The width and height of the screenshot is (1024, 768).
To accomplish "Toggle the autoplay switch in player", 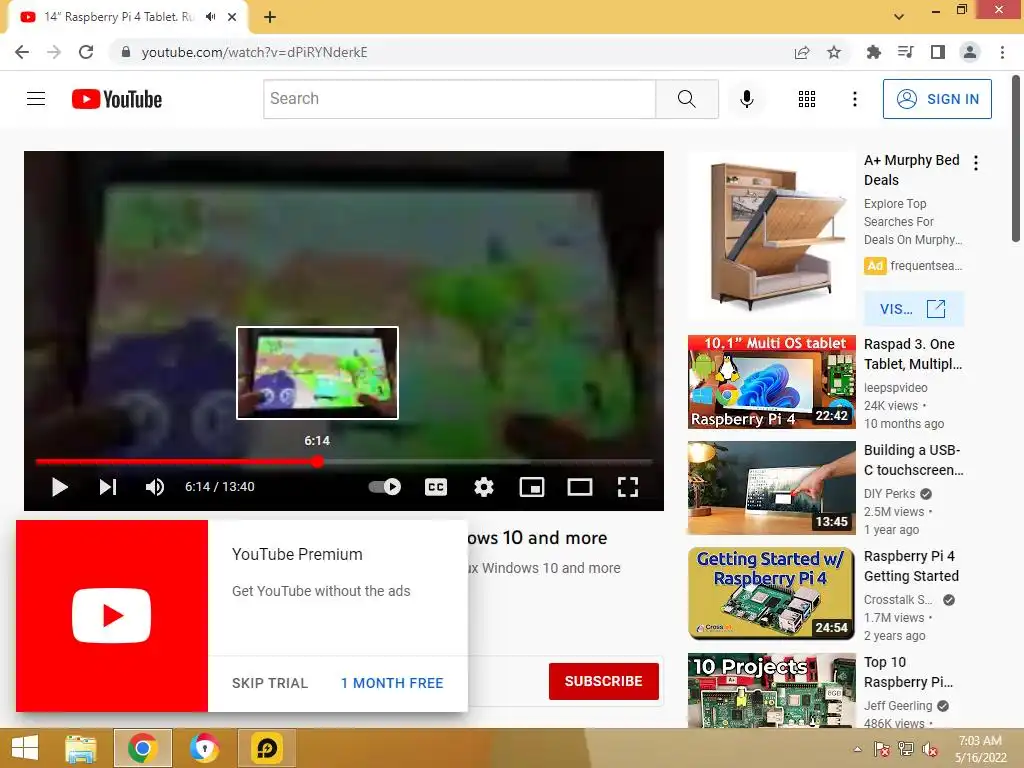I will pyautogui.click(x=385, y=487).
